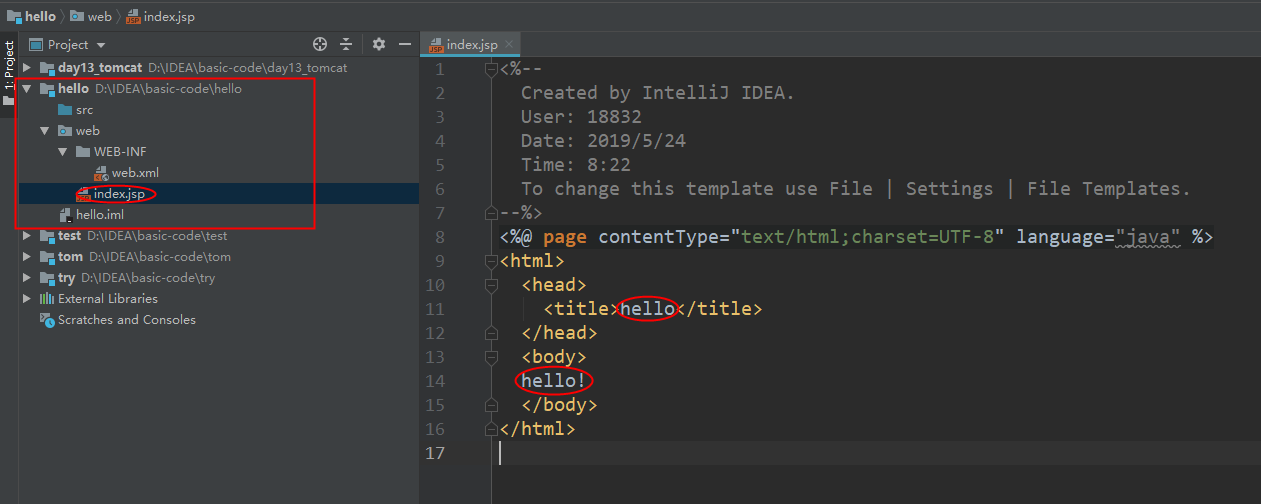This screenshot has width=1261, height=504.
Task: Click line number 14 in the gutter
Action: coord(434,381)
